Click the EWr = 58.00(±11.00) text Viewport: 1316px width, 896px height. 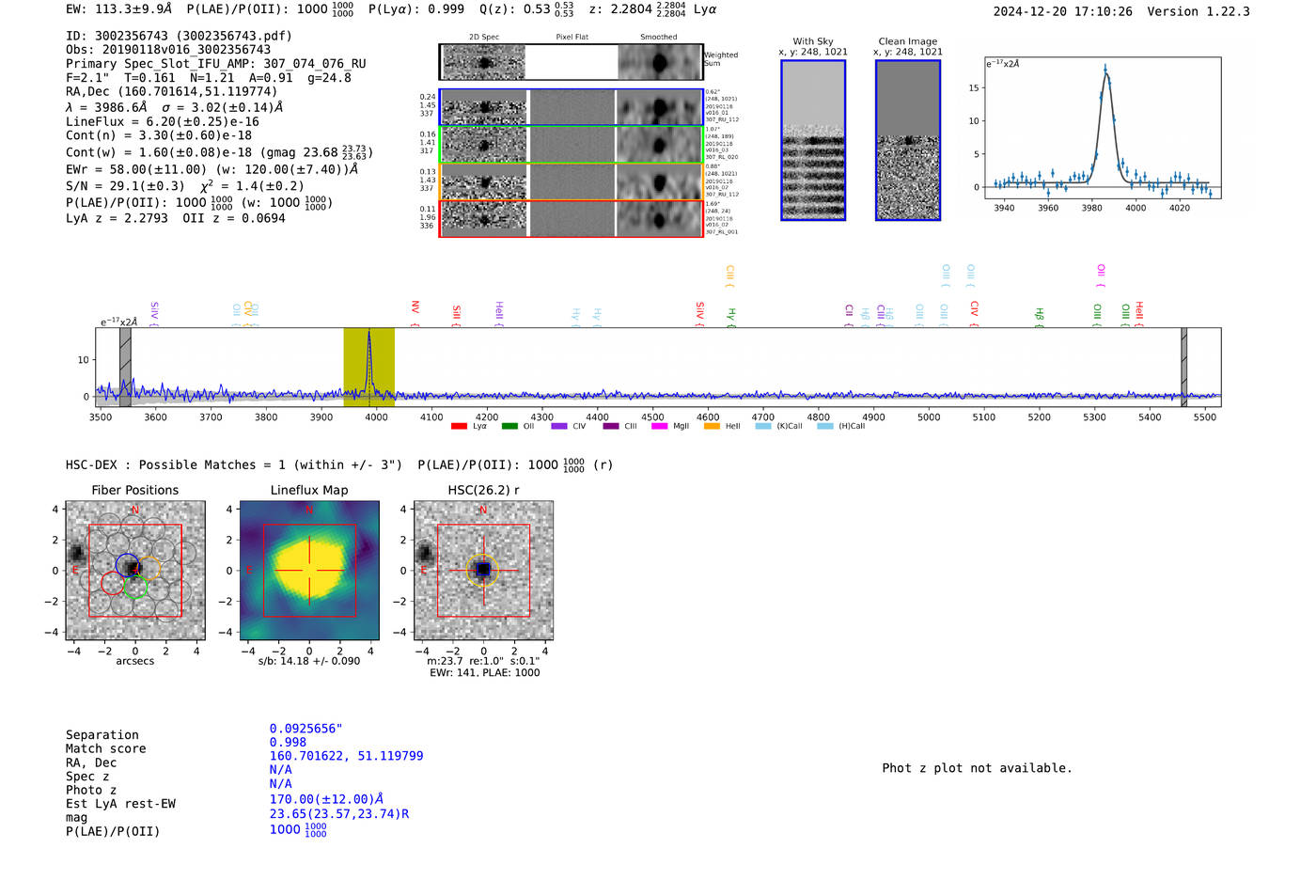point(136,169)
